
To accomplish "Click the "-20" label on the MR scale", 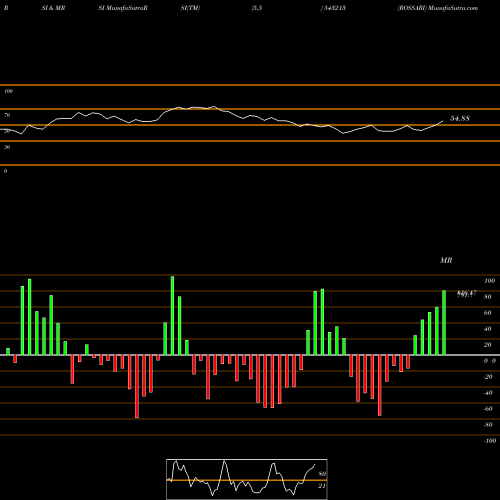I will click(488, 377).
